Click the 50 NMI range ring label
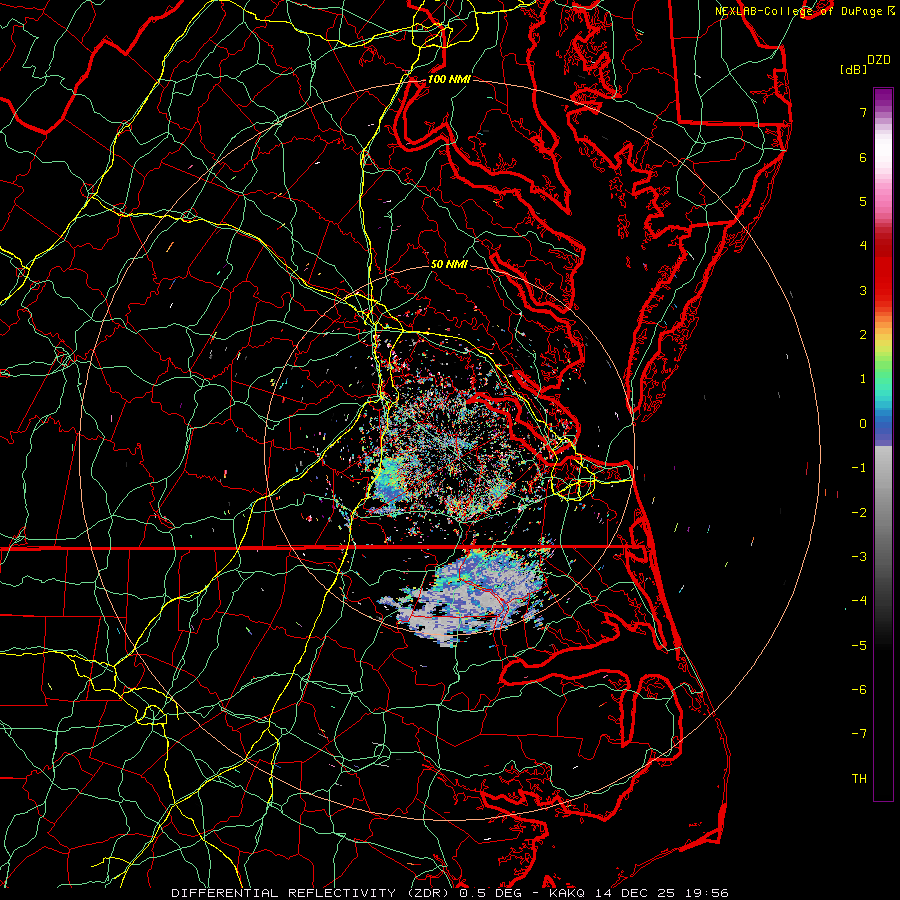The image size is (900, 900). click(449, 264)
